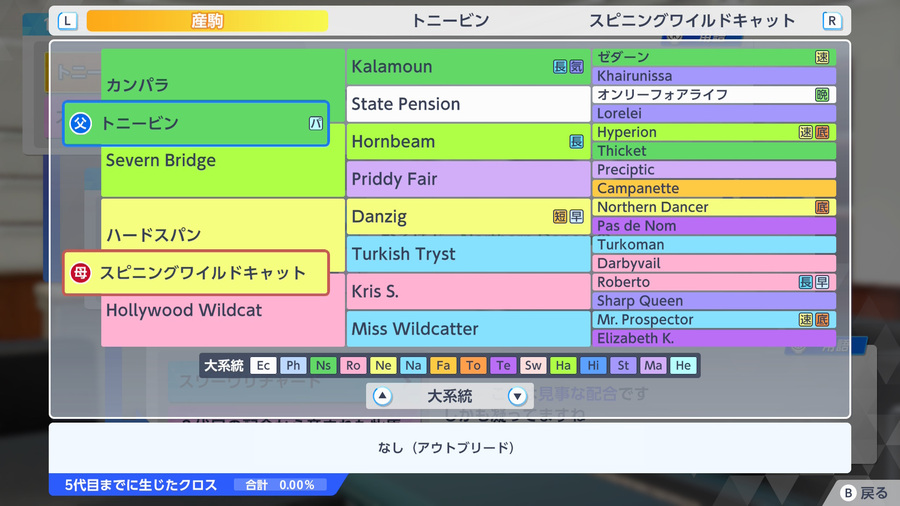The width and height of the screenshot is (900, 506).
Task: Click the Na lineage color swatch
Action: (x=413, y=365)
